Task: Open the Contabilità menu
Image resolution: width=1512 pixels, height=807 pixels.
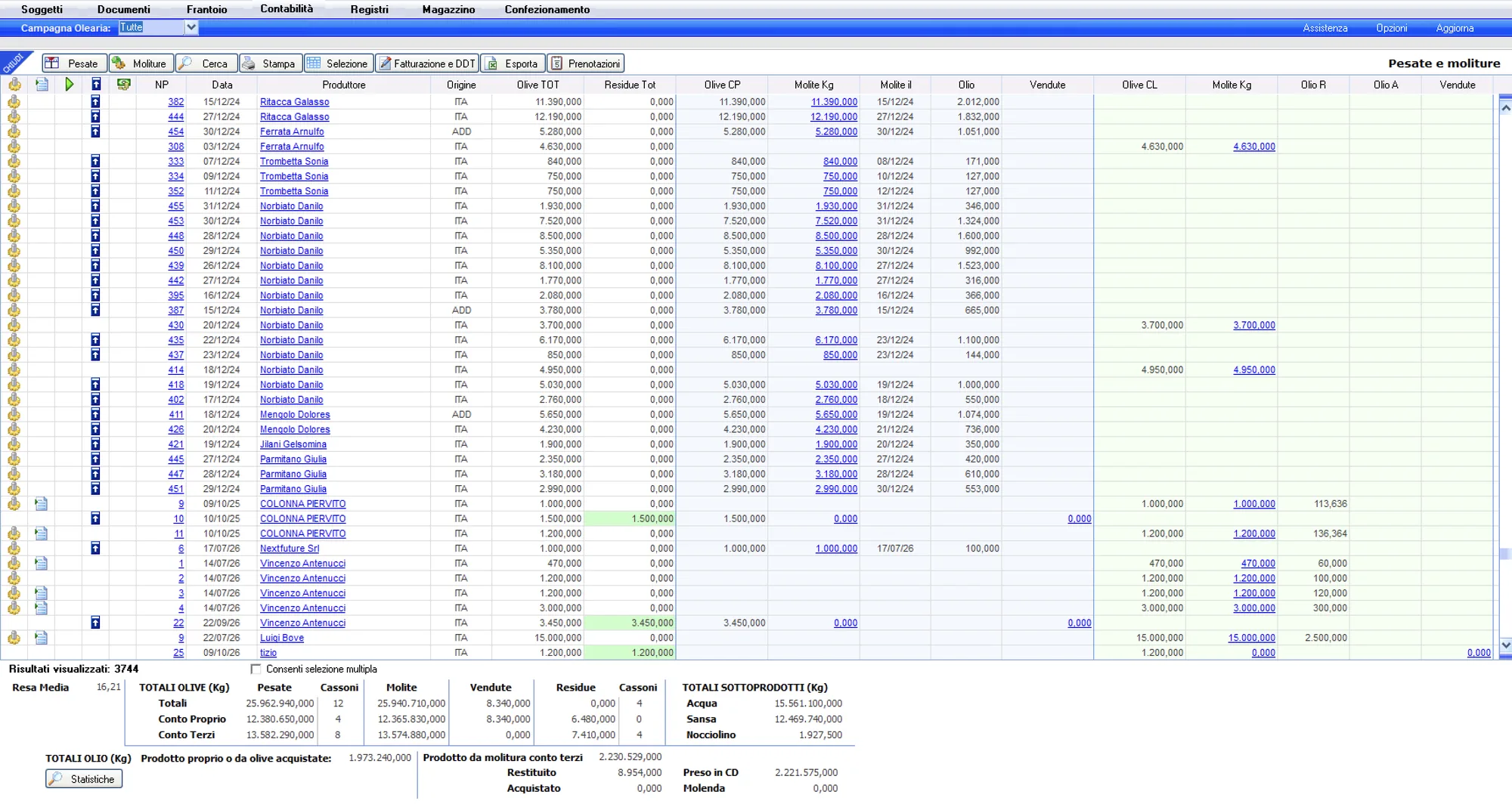Action: (x=287, y=8)
